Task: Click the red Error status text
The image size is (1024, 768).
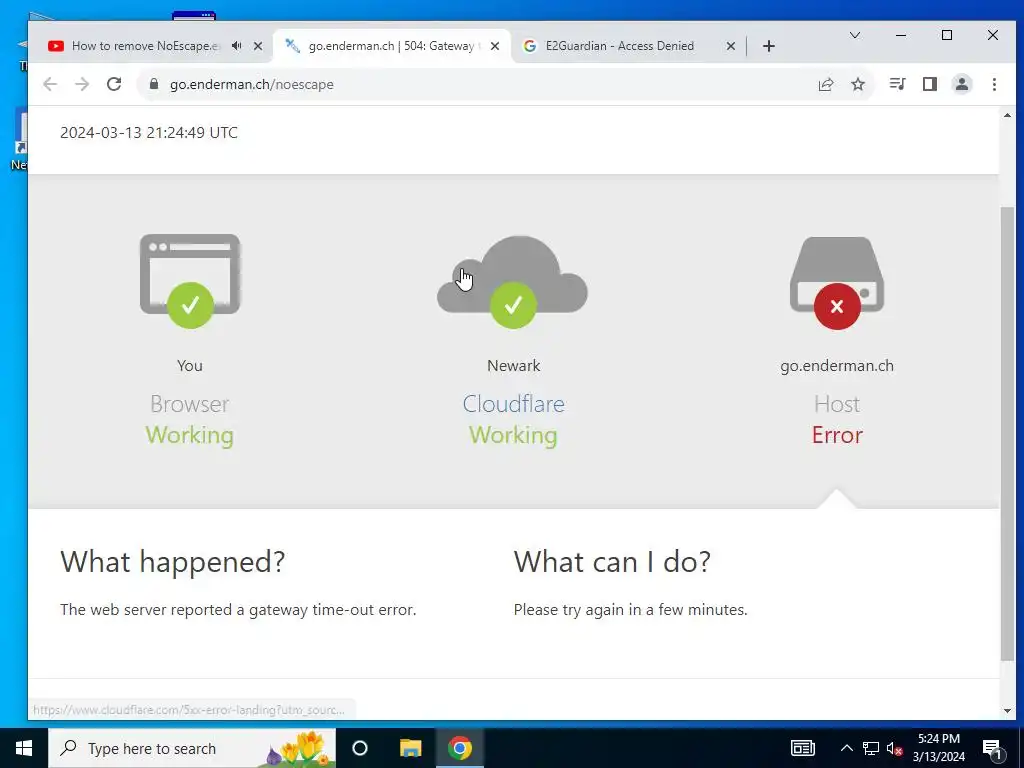Action: 837,435
